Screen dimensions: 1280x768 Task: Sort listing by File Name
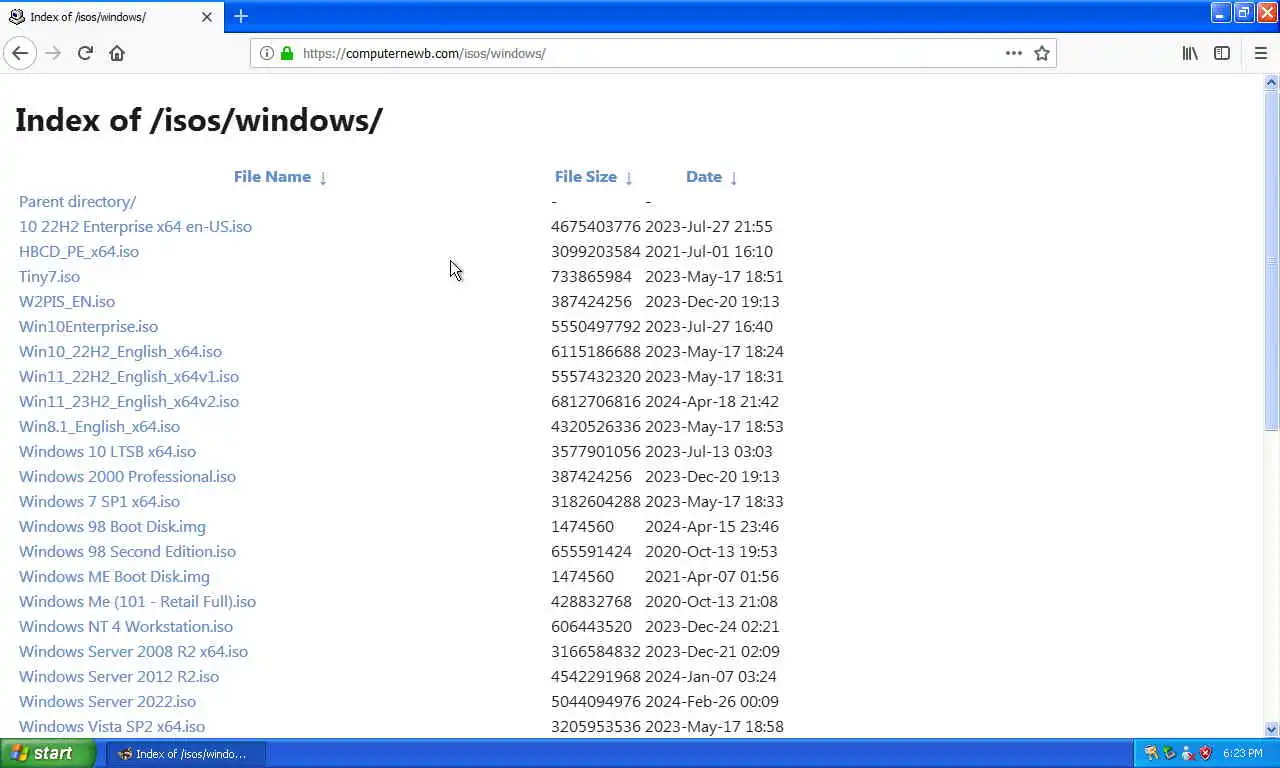click(x=272, y=176)
